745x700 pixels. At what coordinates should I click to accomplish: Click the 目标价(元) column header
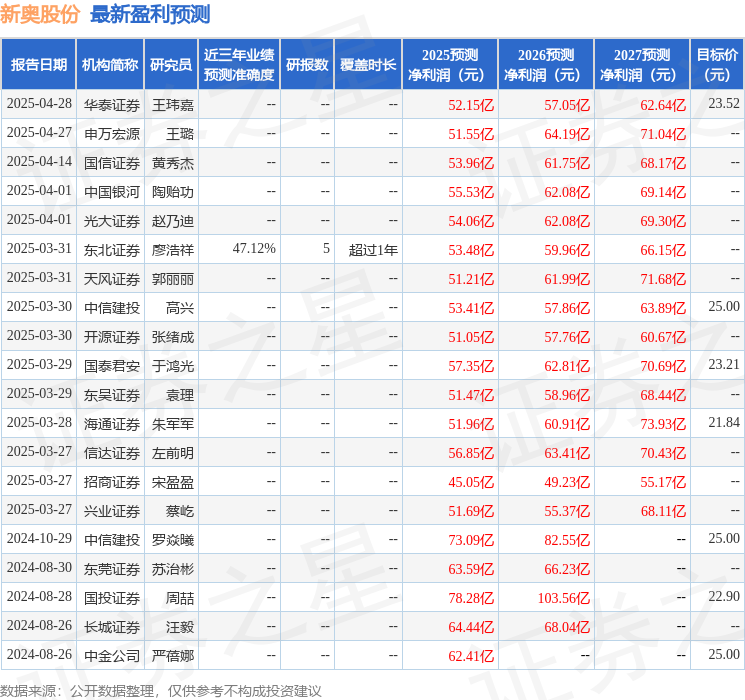coord(717,65)
